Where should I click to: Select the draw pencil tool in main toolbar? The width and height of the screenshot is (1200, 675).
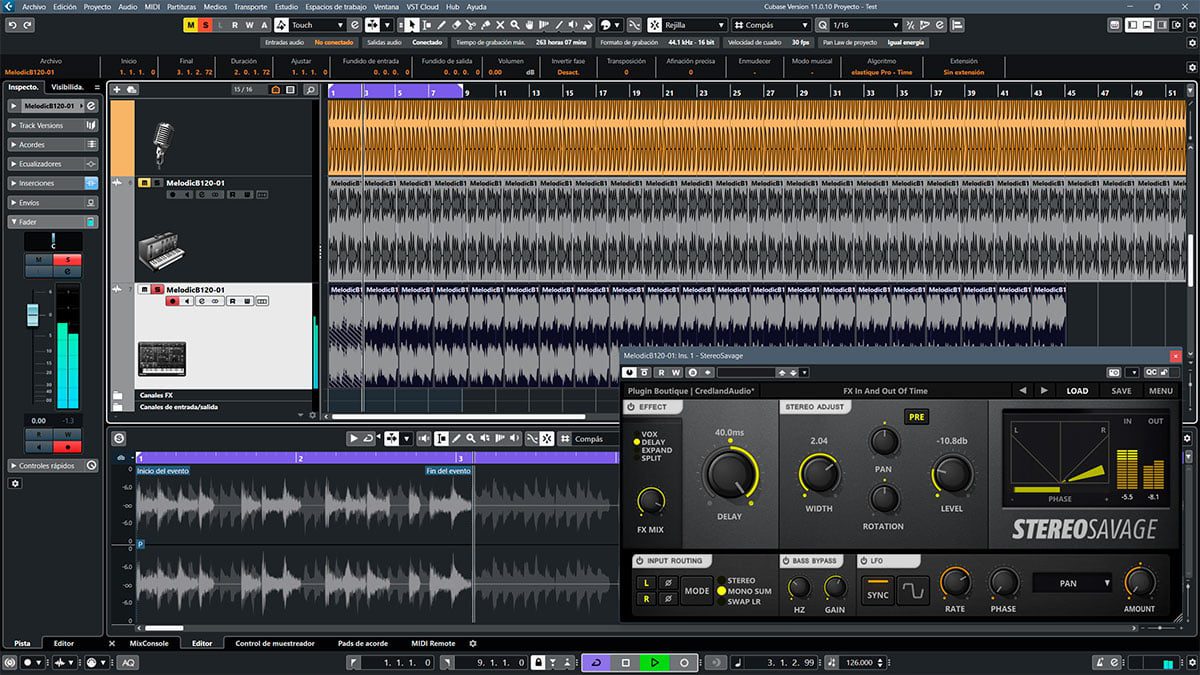coord(441,24)
